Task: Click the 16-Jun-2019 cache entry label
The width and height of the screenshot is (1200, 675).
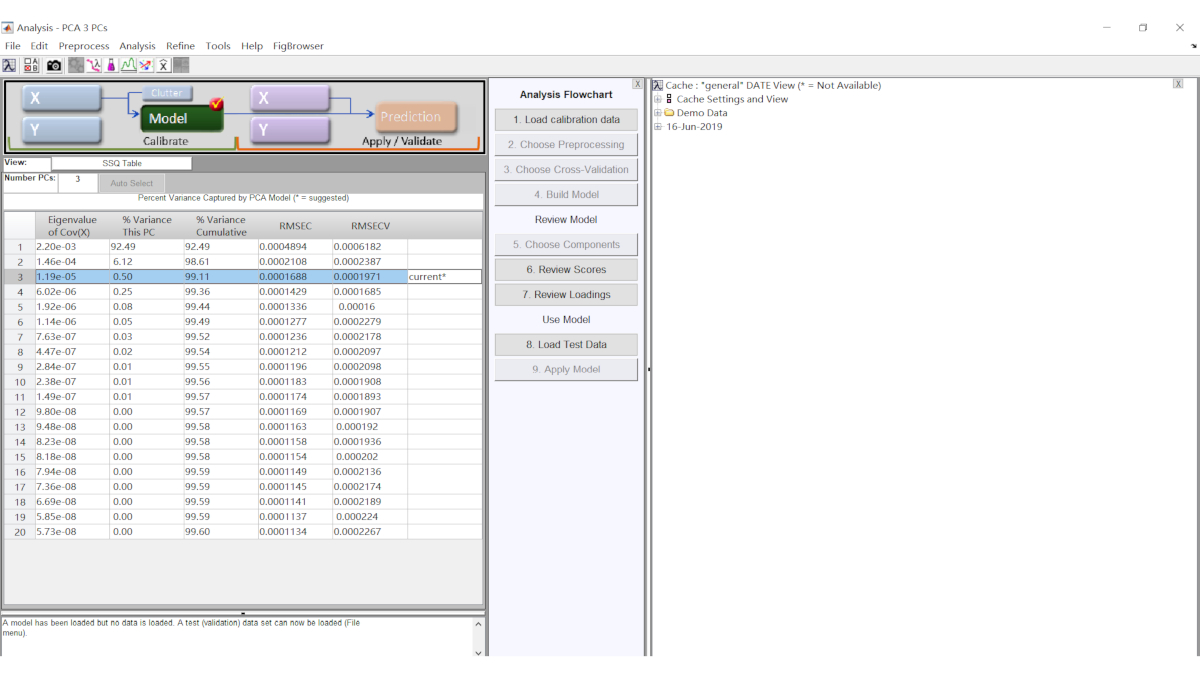Action: pyautogui.click(x=694, y=127)
